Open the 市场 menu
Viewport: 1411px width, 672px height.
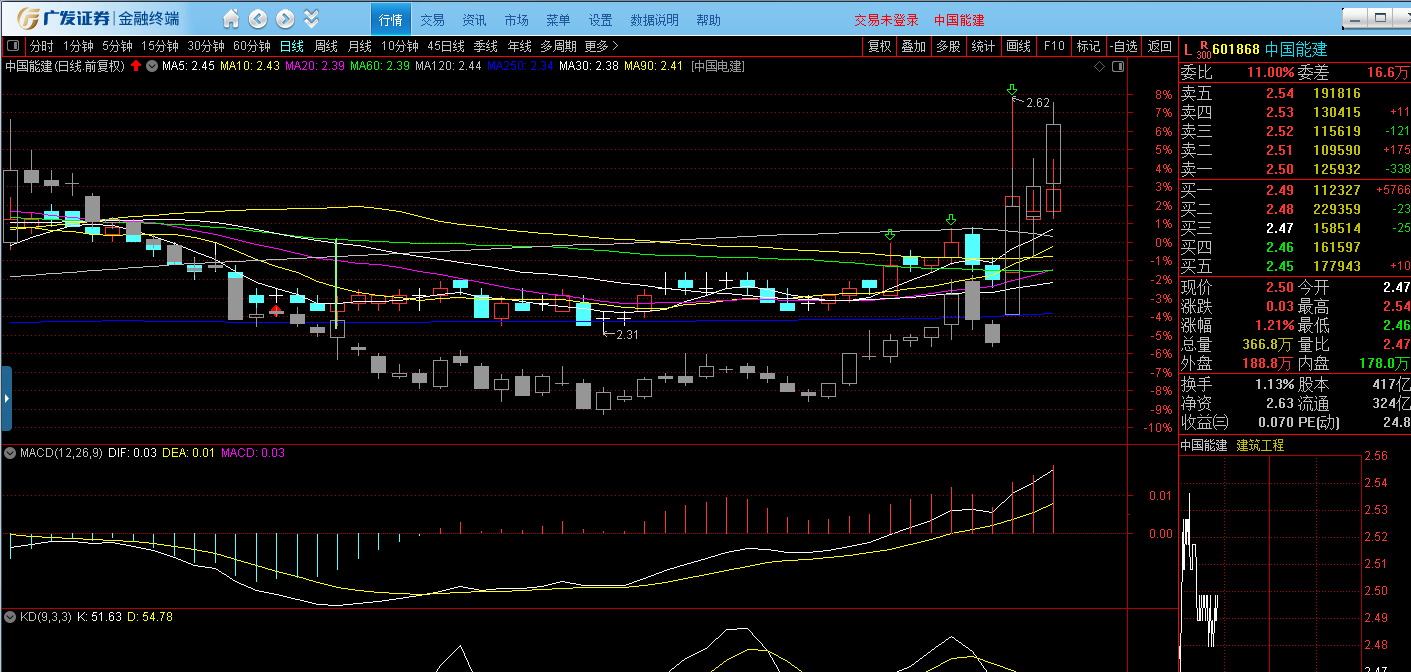click(517, 20)
